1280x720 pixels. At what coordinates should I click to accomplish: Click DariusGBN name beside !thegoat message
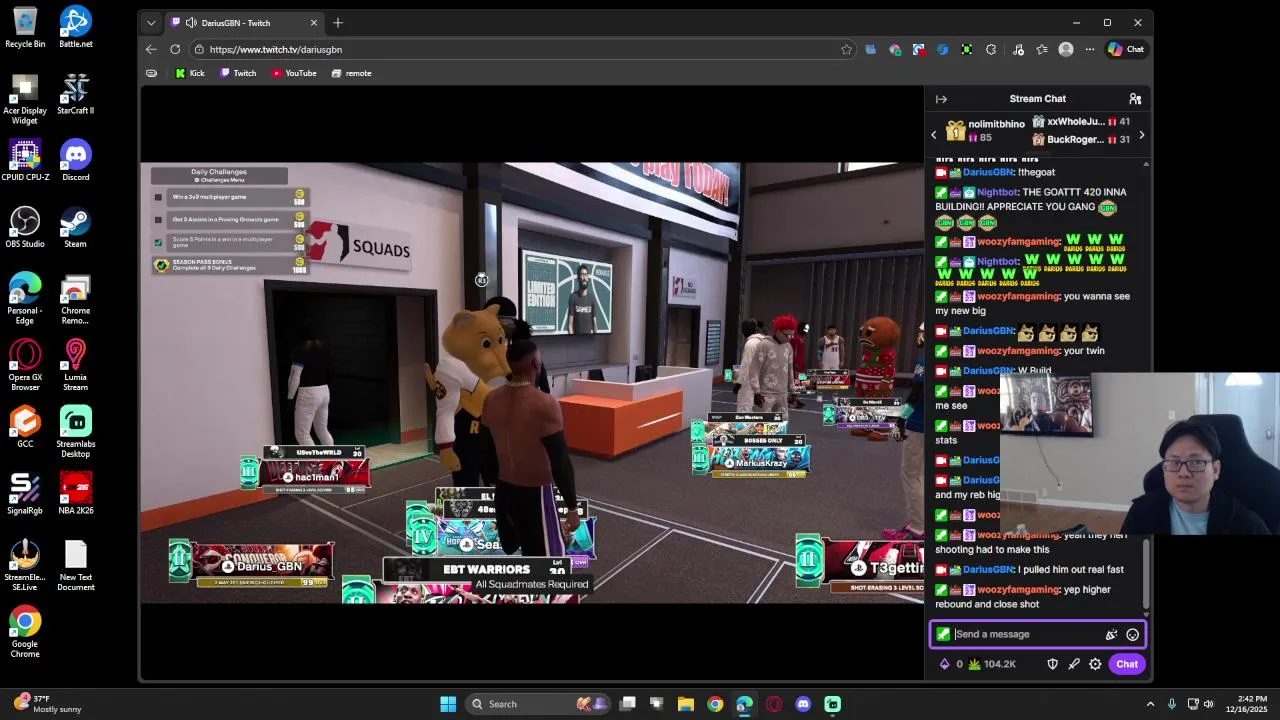pos(988,172)
